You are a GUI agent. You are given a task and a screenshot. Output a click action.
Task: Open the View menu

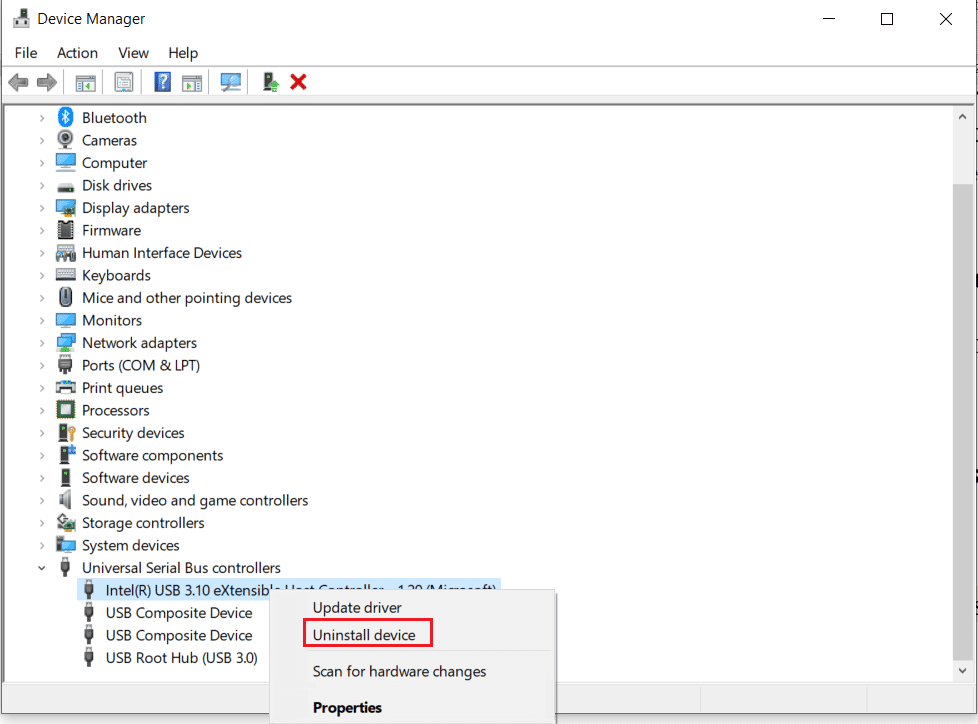[x=133, y=52]
